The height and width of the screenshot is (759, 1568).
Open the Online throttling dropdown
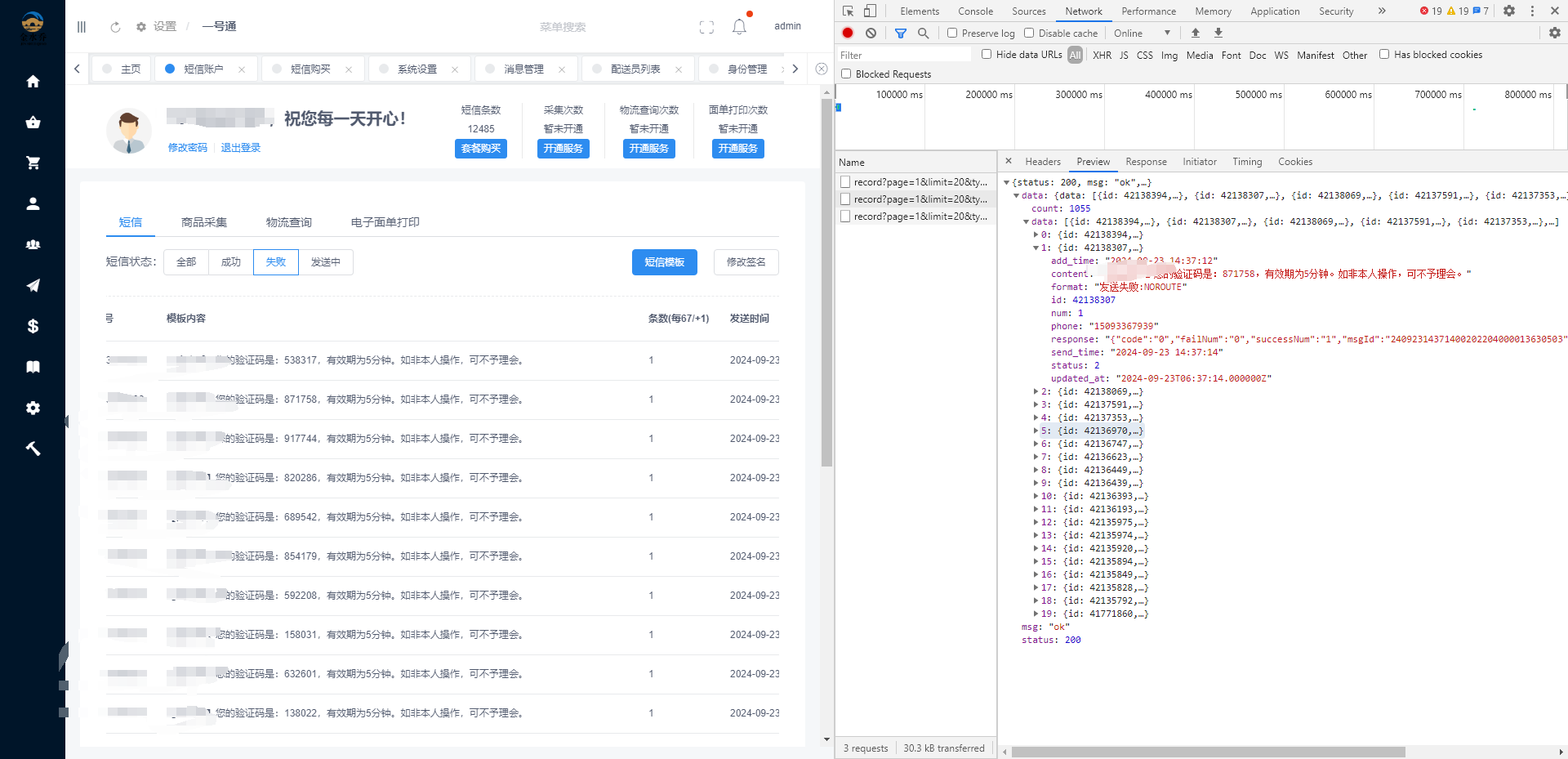tap(1143, 33)
